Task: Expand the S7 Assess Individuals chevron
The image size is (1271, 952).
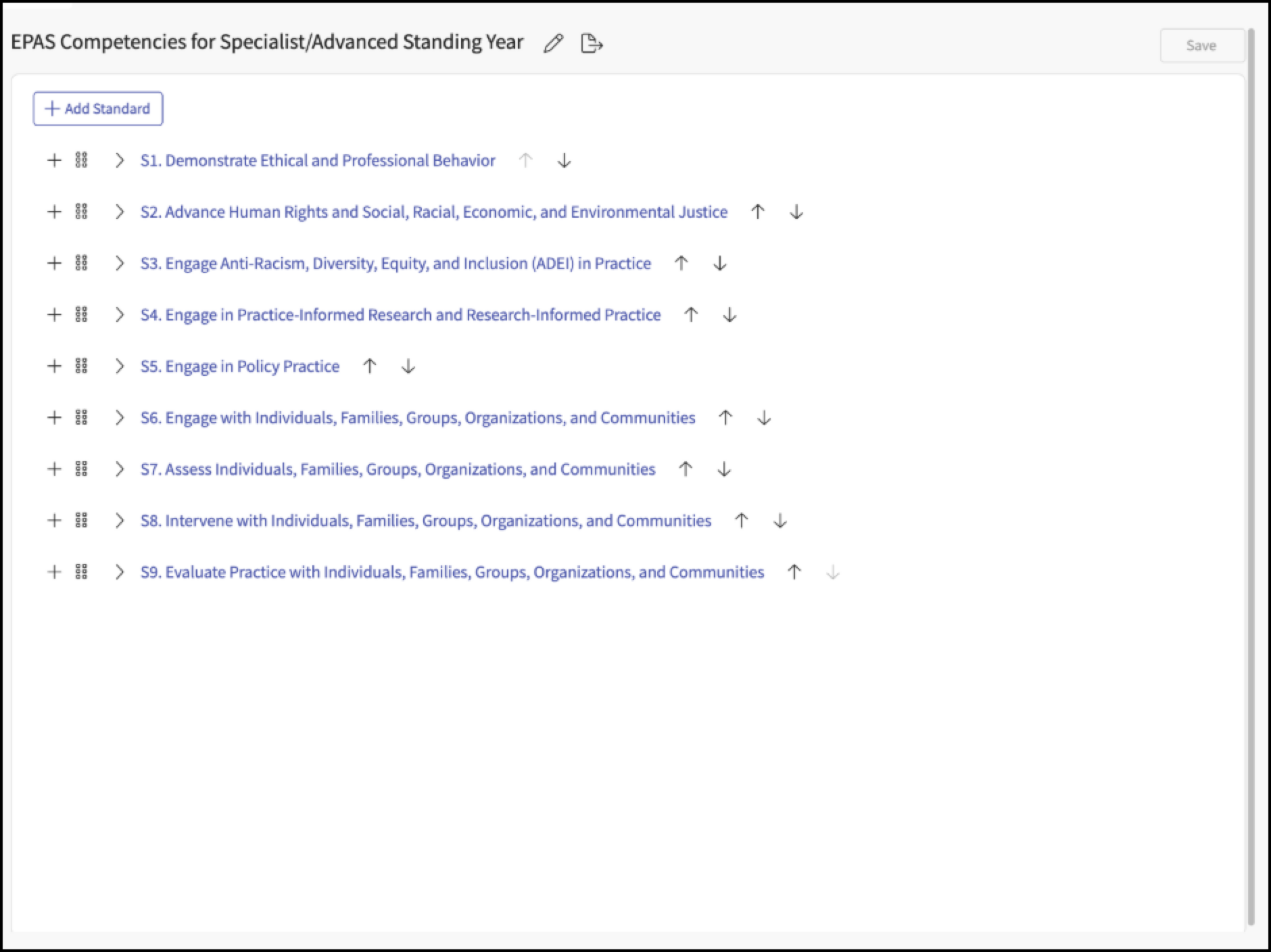Action: 120,469
